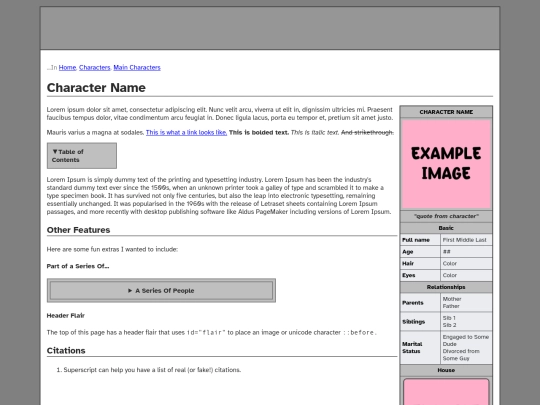Click the ::before code snippet
This screenshot has width=540, height=405.
pyautogui.click(x=359, y=333)
